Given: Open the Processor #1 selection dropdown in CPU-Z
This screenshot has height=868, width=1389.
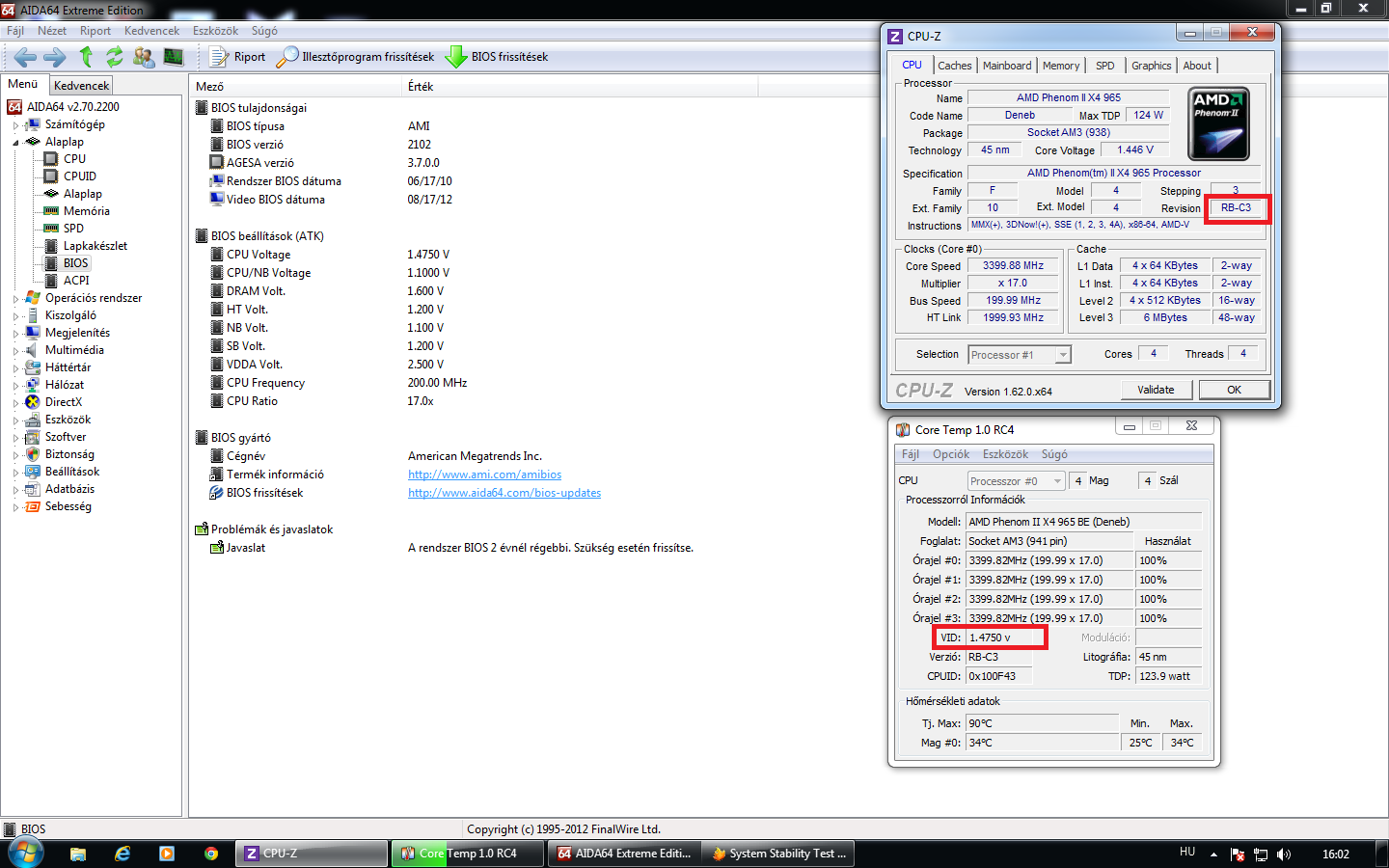Looking at the screenshot, I should coord(1020,355).
